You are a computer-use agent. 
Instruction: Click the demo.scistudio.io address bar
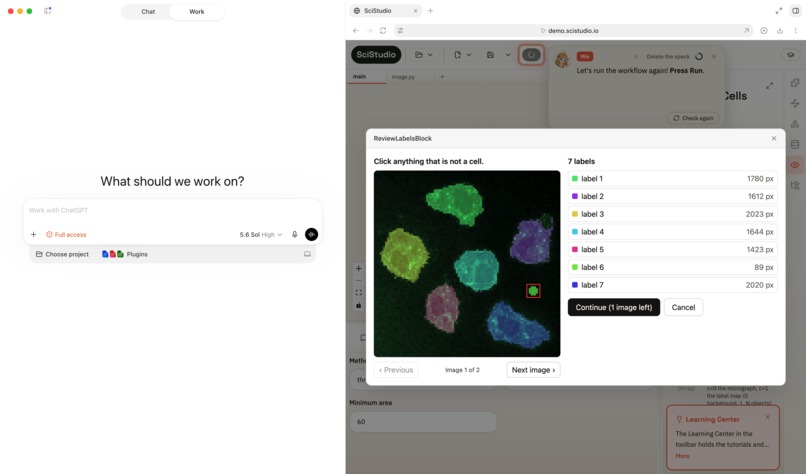click(x=573, y=31)
